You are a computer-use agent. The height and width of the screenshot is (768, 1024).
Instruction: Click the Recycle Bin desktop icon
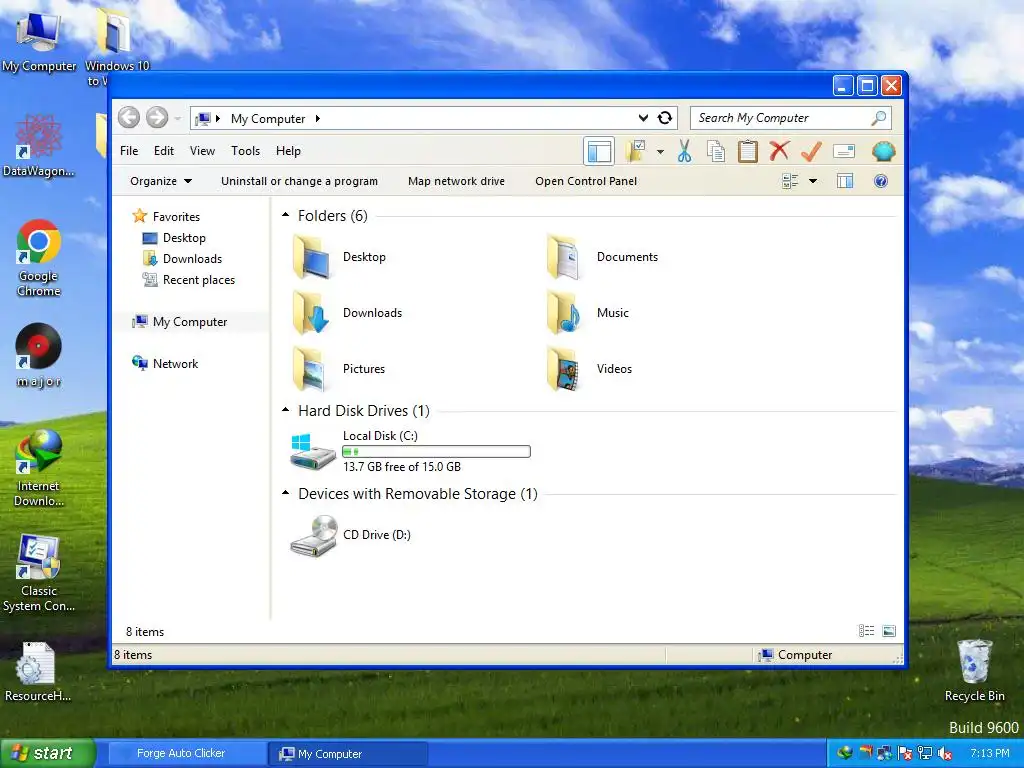[x=974, y=670]
